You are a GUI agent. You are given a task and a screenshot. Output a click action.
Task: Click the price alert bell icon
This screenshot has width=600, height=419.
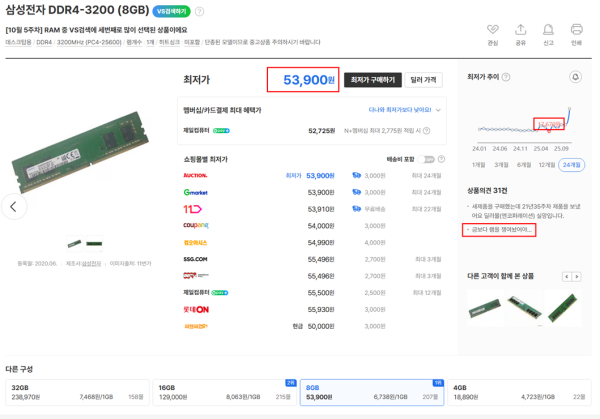coord(575,77)
